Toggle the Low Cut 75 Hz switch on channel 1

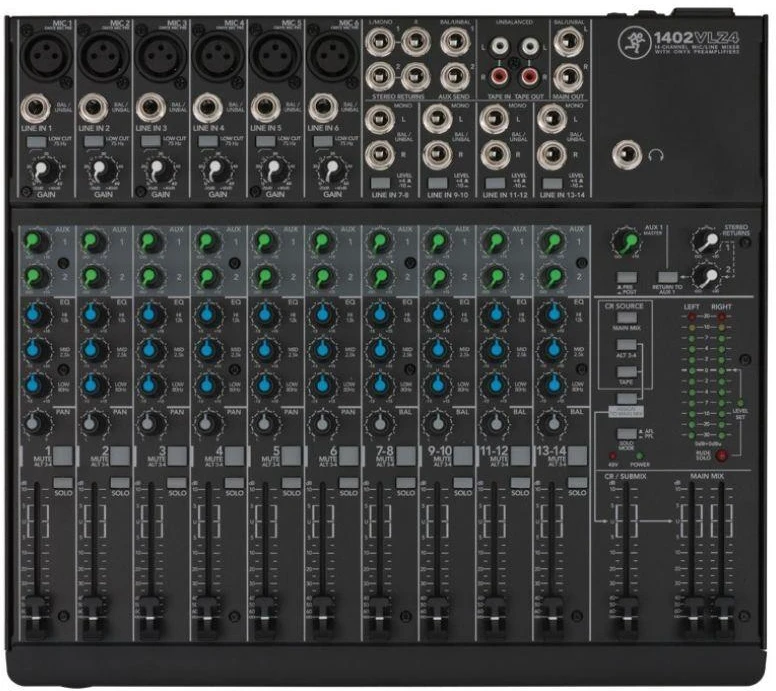[36, 142]
